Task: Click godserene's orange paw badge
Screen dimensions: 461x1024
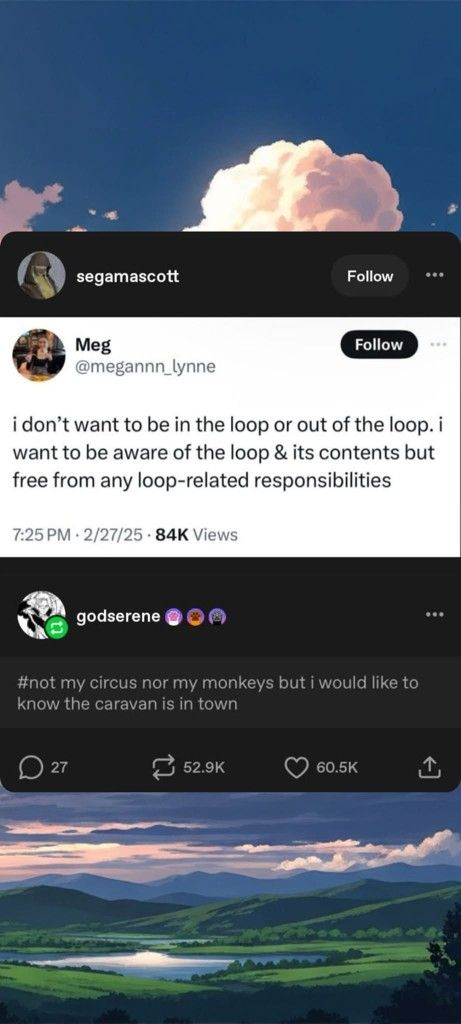Action: (x=196, y=616)
